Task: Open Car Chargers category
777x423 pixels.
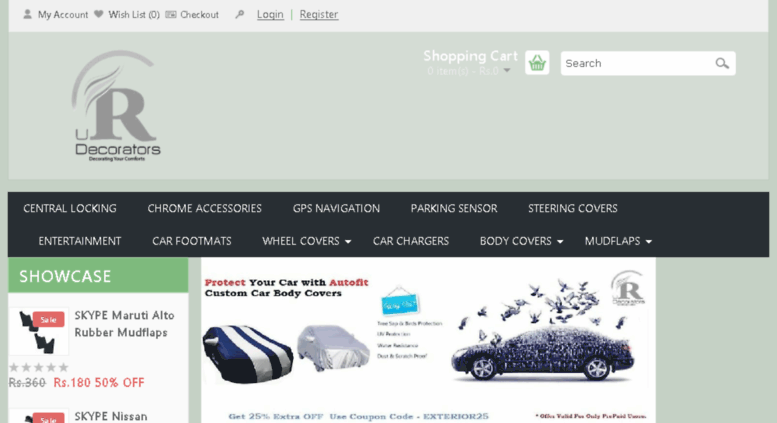Action: click(411, 241)
